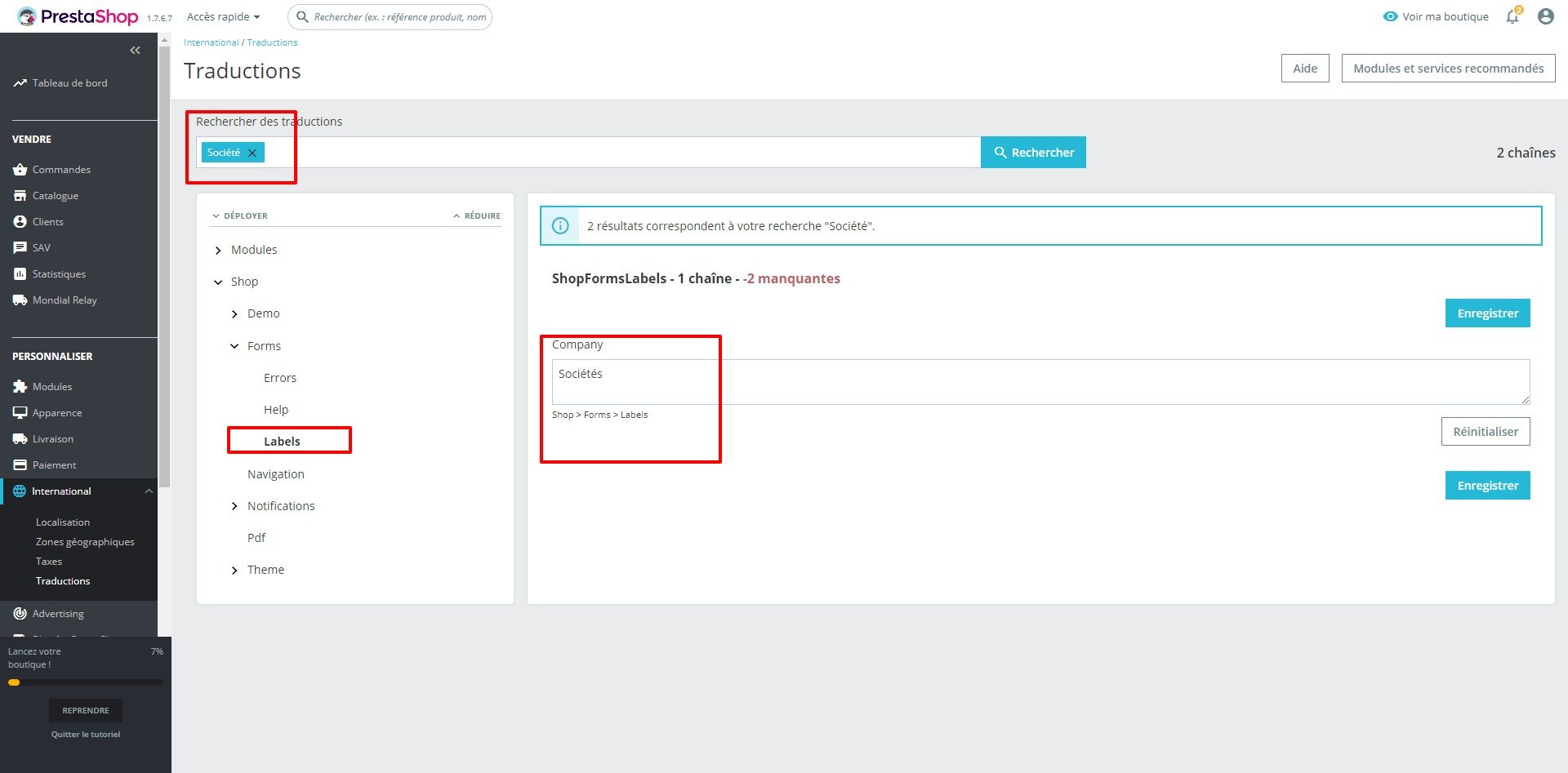Image resolution: width=1568 pixels, height=773 pixels.
Task: Select the Help tree item
Action: 276,410
